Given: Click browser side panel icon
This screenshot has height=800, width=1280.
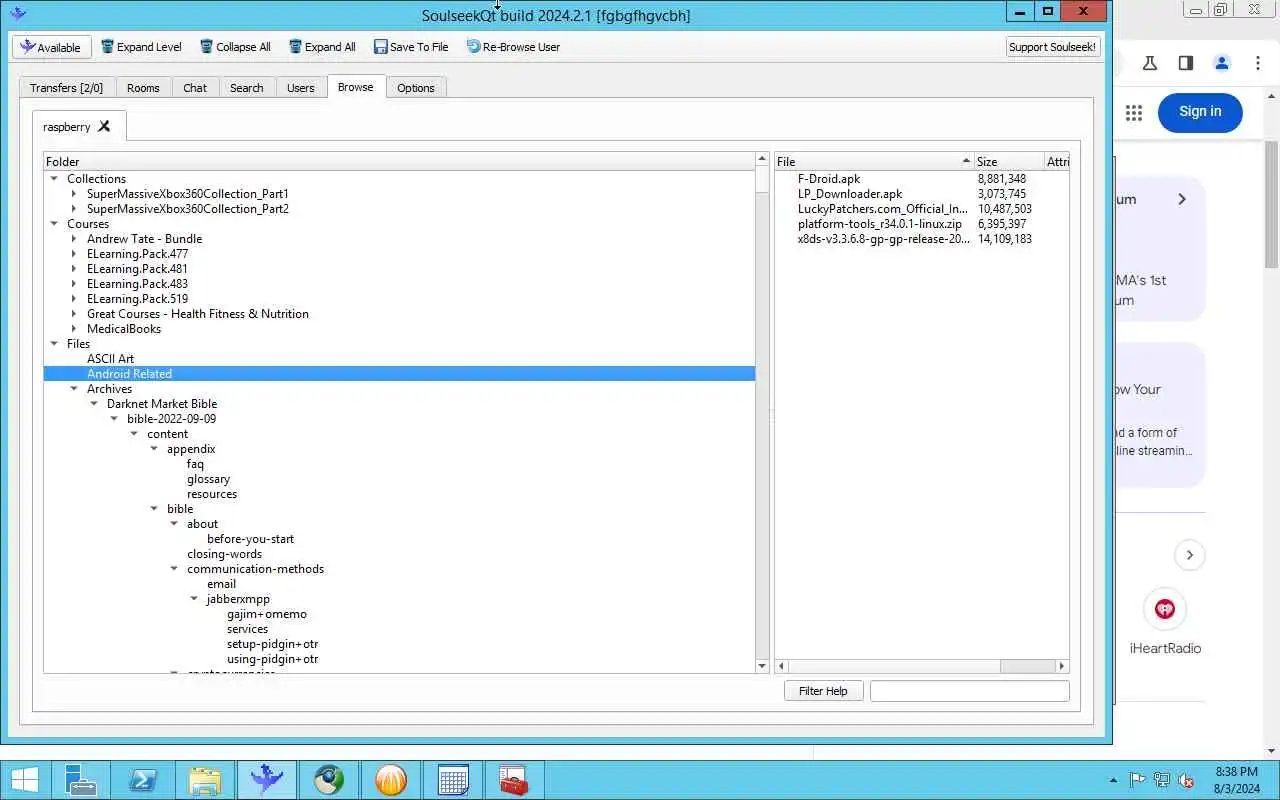Looking at the screenshot, I should pyautogui.click(x=1185, y=63).
